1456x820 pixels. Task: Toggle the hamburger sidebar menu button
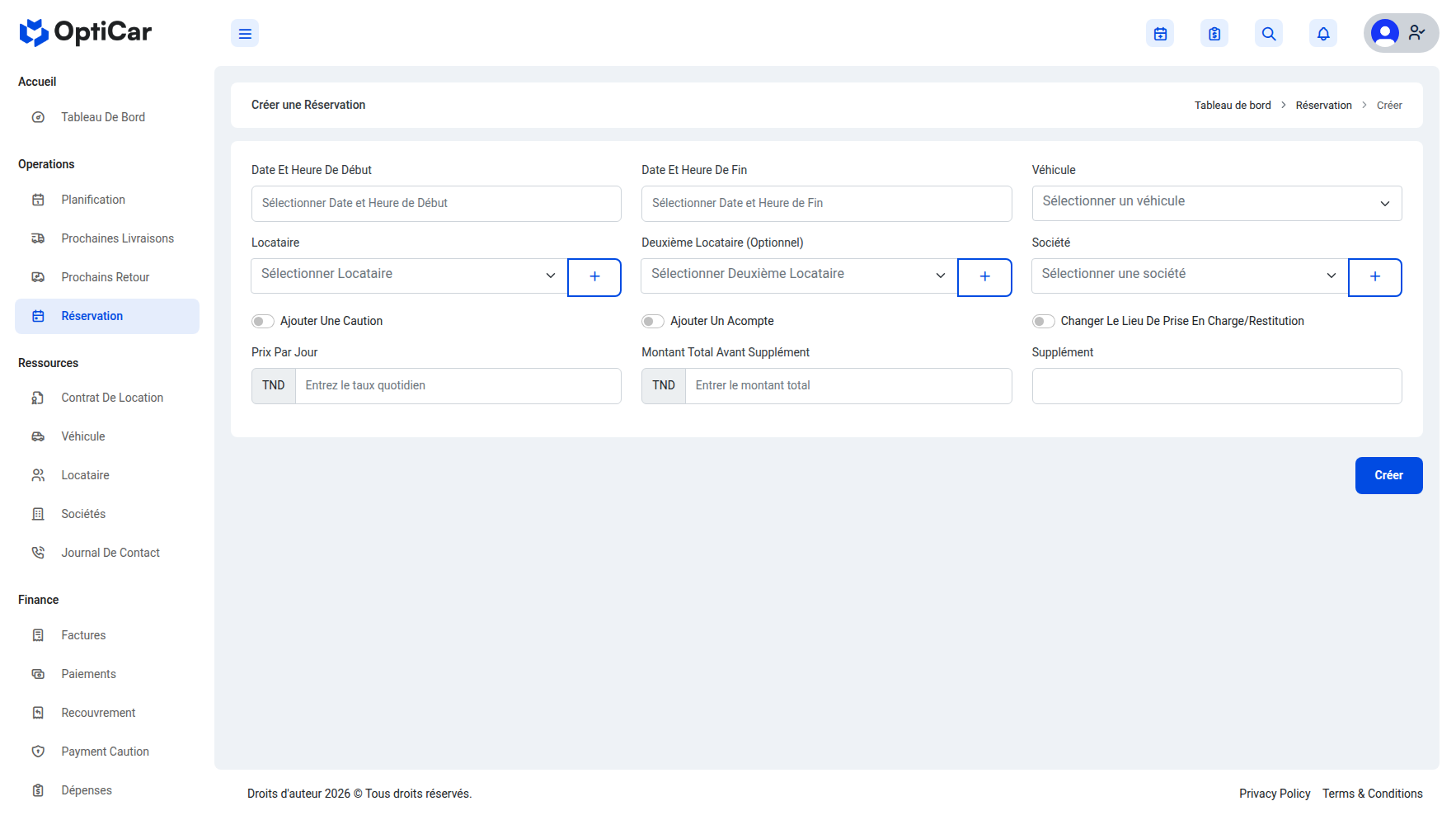point(245,34)
